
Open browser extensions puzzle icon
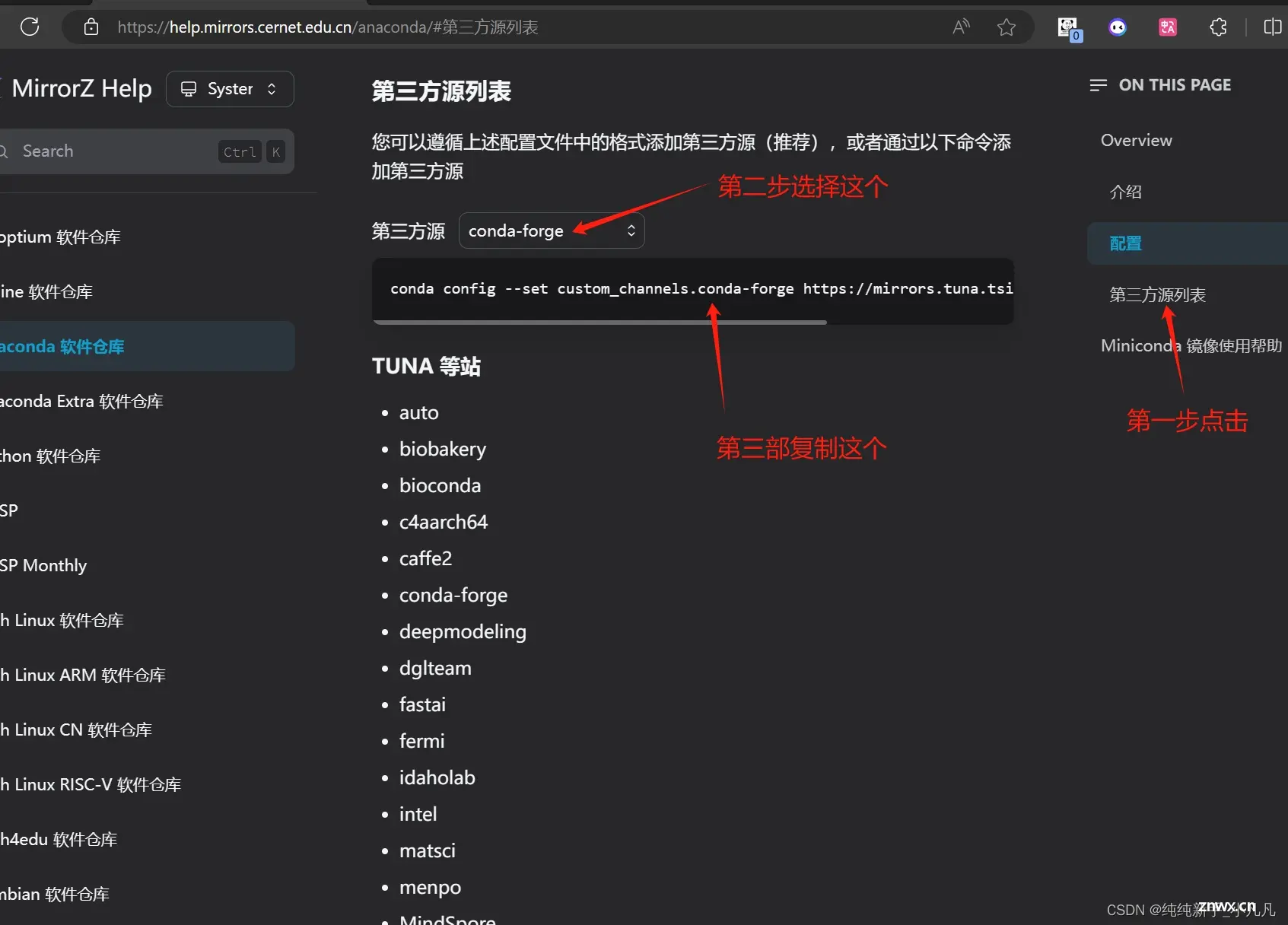click(x=1218, y=27)
